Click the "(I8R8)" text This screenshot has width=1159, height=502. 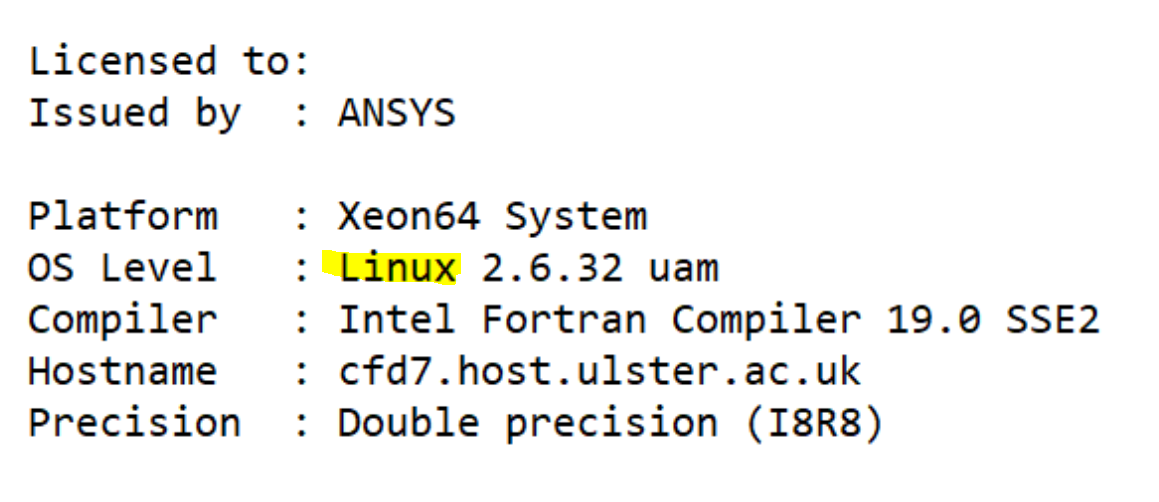point(814,423)
